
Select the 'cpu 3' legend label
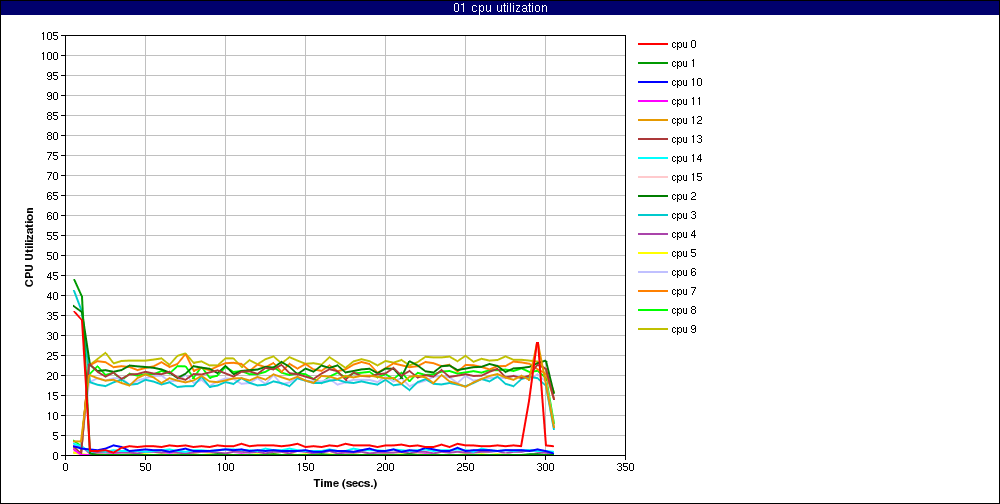[x=683, y=215]
